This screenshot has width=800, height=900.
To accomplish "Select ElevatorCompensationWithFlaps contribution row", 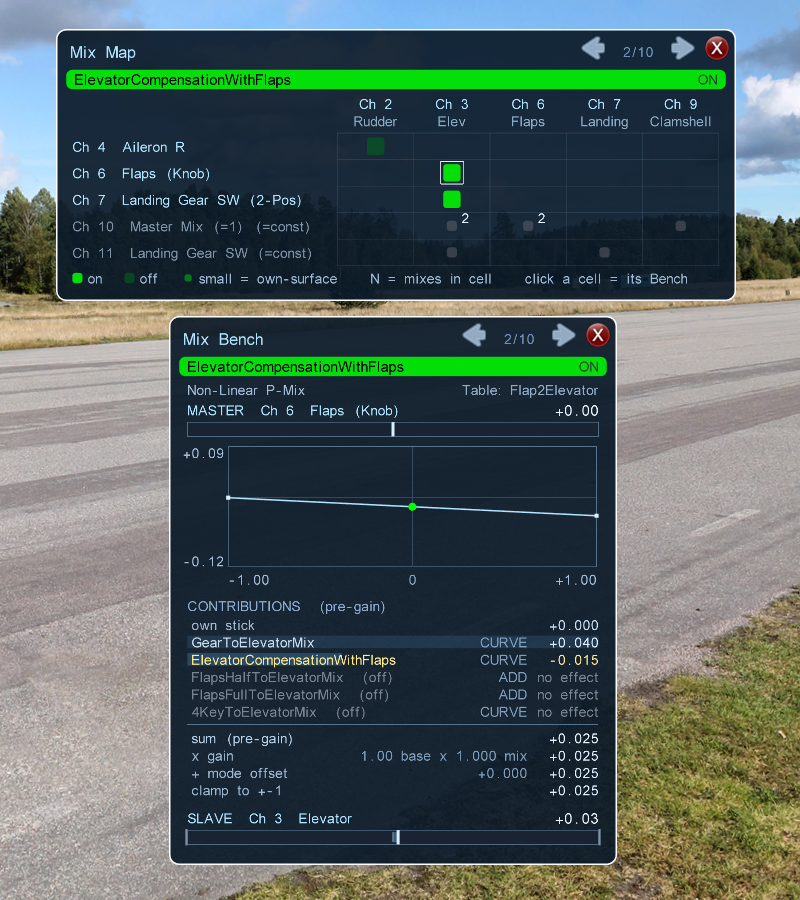I will point(393,660).
